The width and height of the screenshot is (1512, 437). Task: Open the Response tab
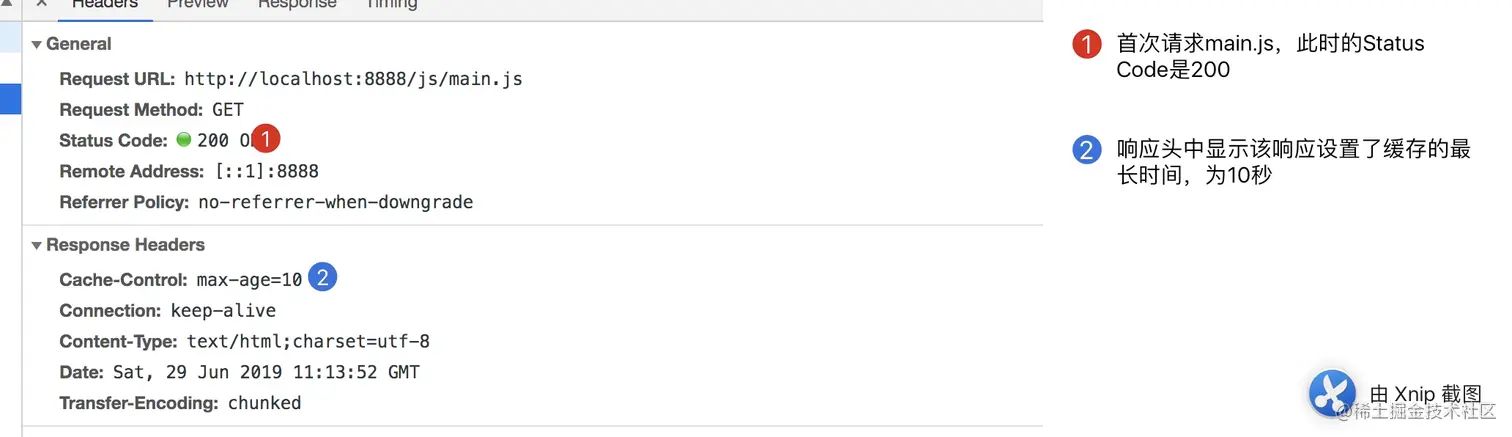296,4
